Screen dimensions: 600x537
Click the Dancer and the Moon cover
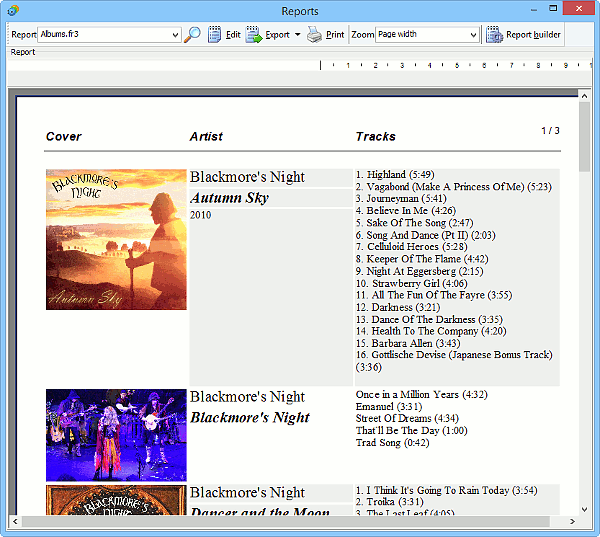click(116, 500)
